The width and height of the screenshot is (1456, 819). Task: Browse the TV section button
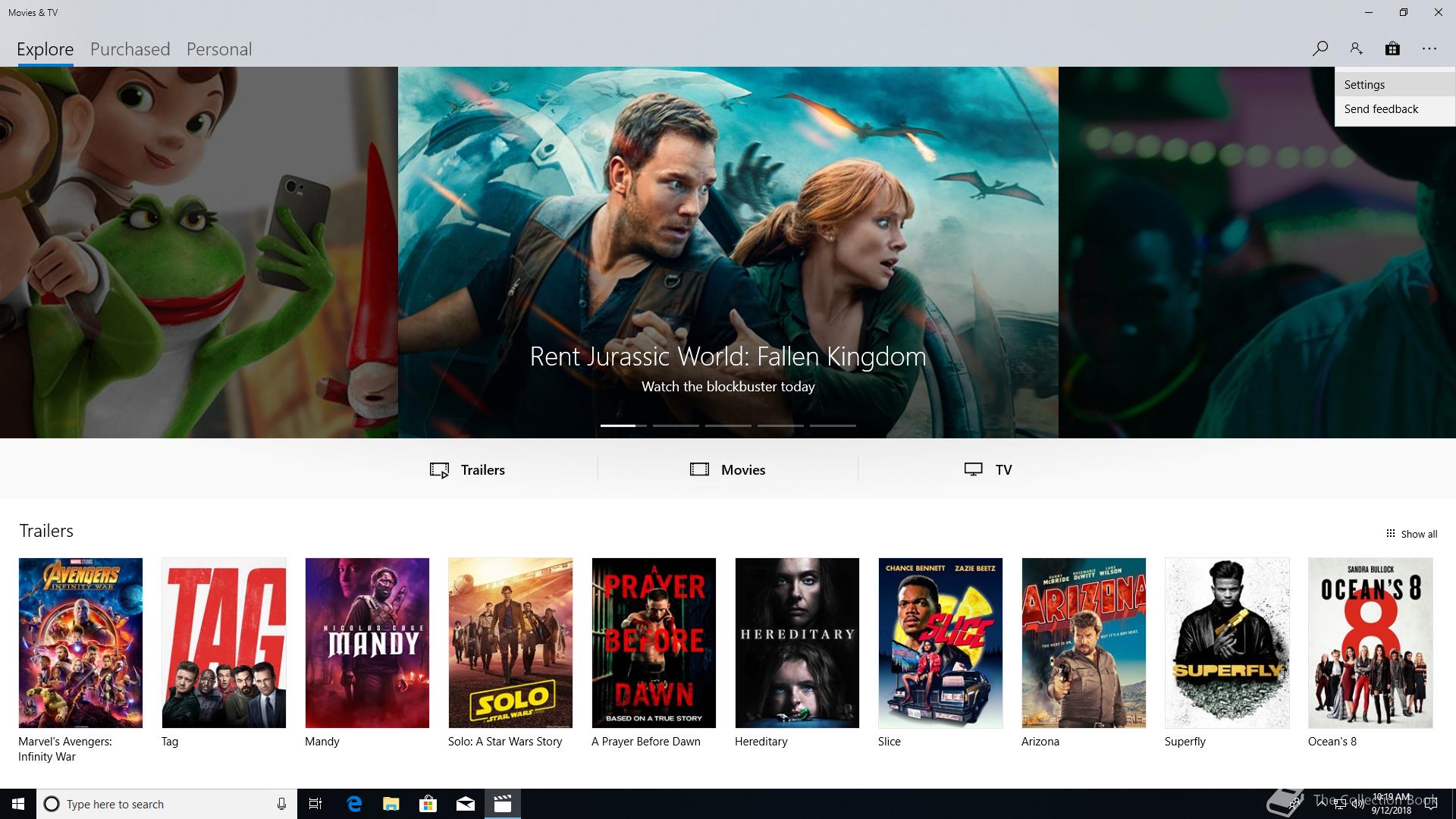pos(988,469)
